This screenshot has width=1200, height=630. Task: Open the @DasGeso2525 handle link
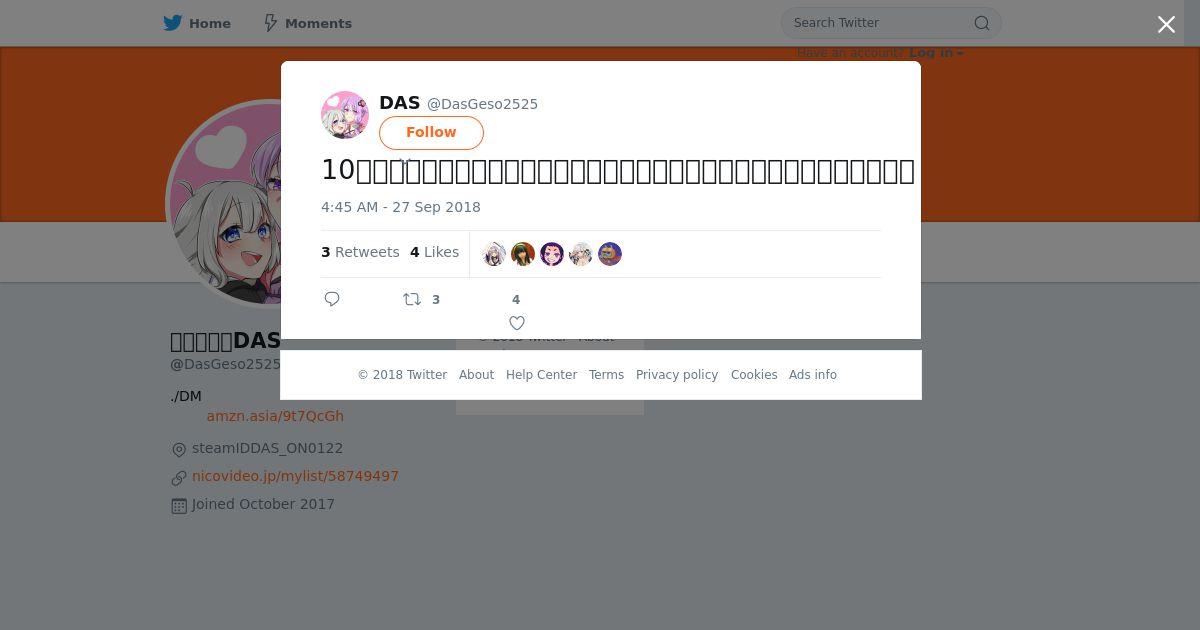[x=482, y=104]
